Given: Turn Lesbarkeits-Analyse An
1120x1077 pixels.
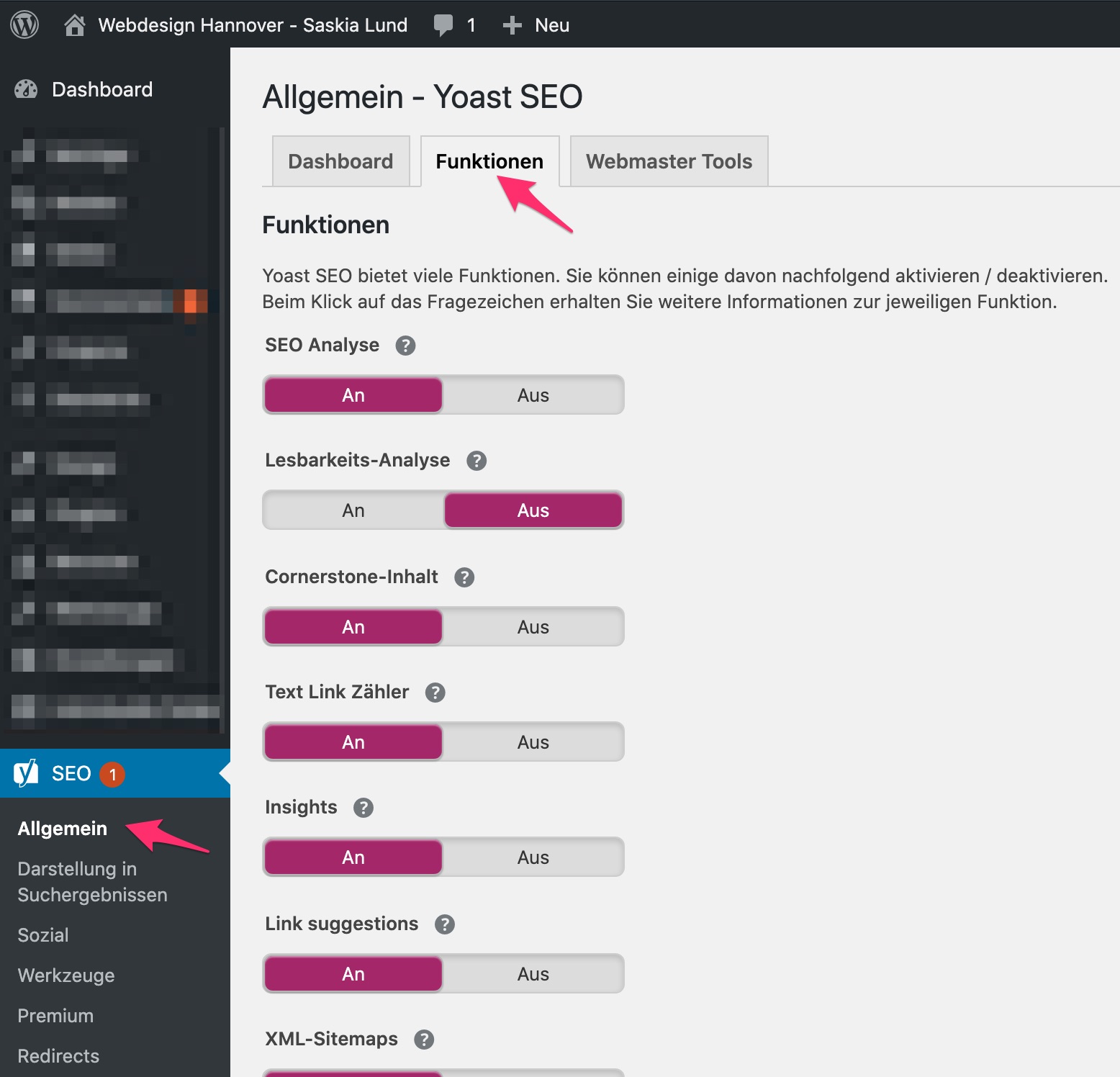Looking at the screenshot, I should click(x=353, y=510).
